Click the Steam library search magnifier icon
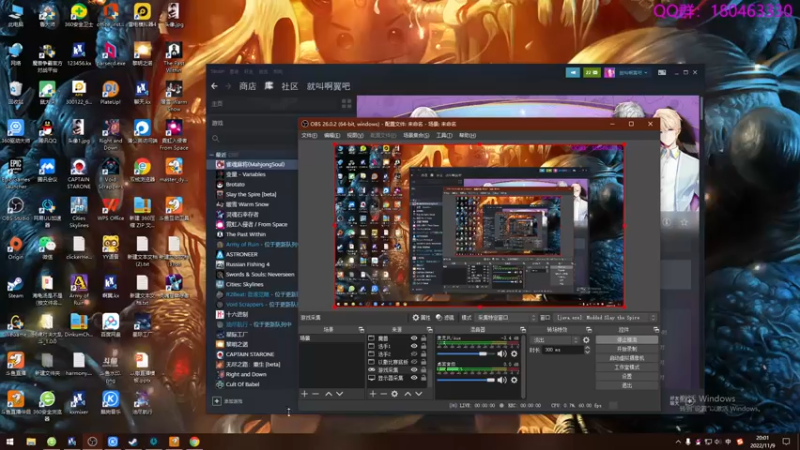The image size is (800, 450). point(216,138)
